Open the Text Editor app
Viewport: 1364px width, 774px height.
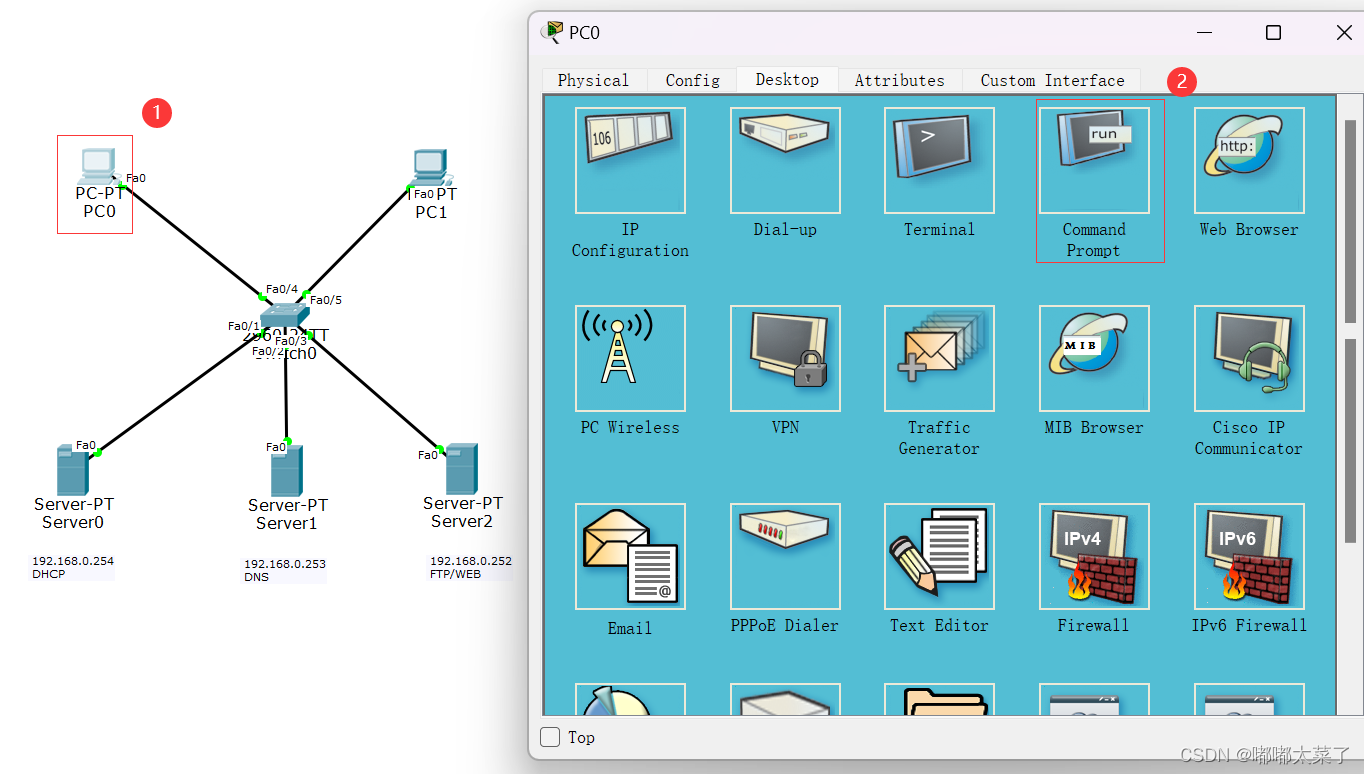pyautogui.click(x=939, y=557)
